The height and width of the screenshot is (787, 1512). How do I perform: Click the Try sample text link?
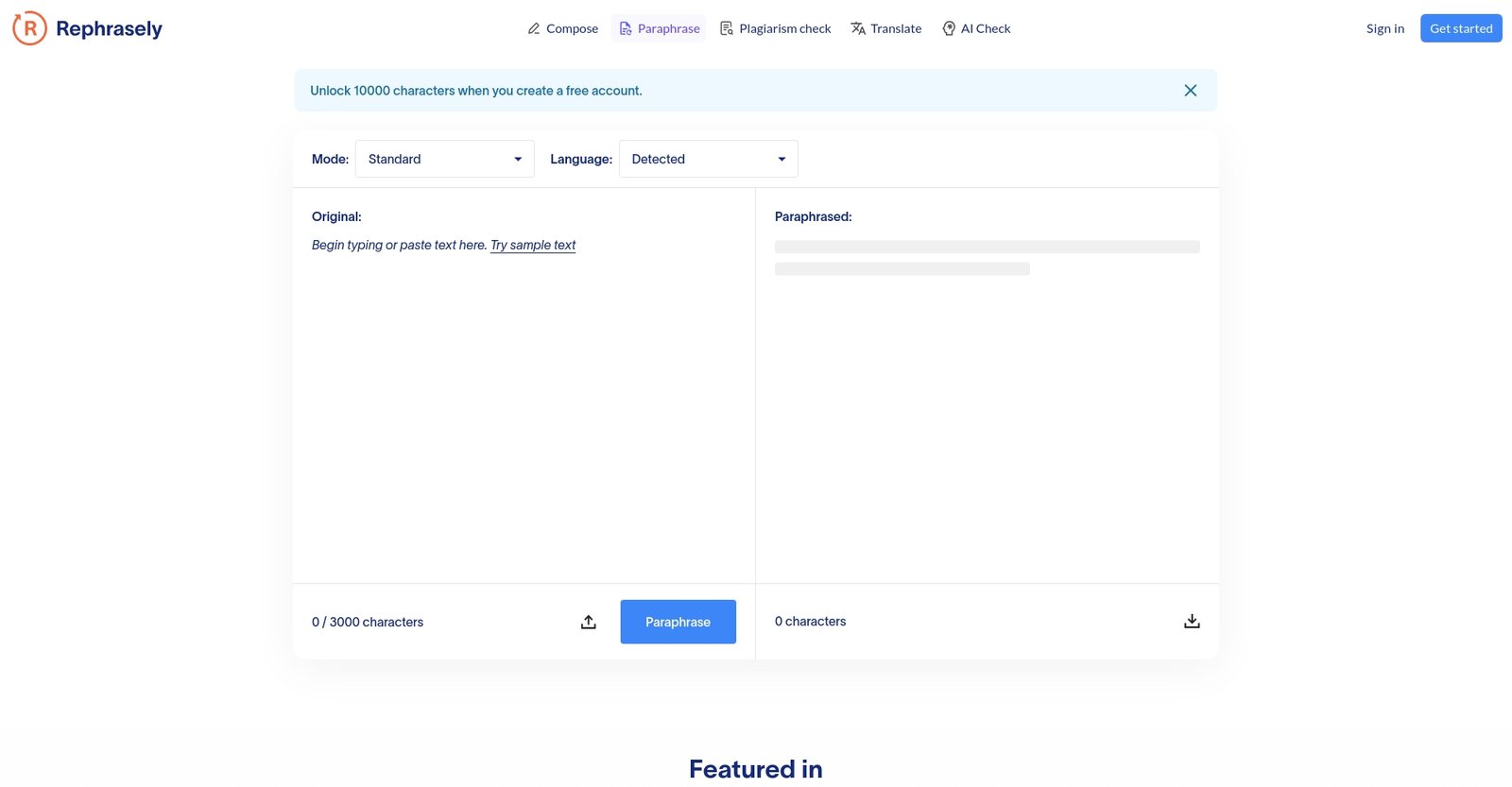pos(533,245)
